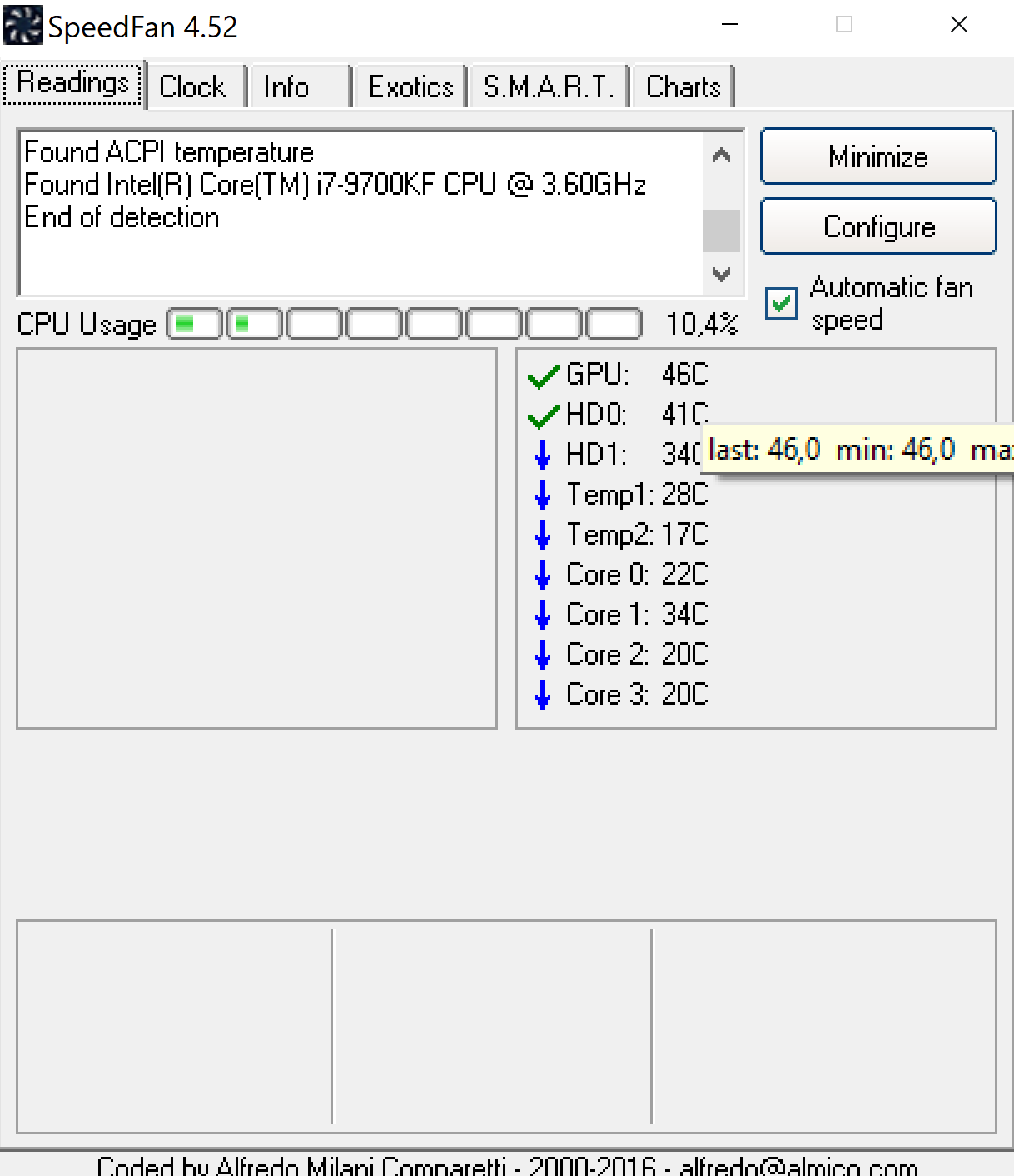Image resolution: width=1014 pixels, height=1176 pixels.
Task: Switch to the Readings tab
Action: (73, 84)
